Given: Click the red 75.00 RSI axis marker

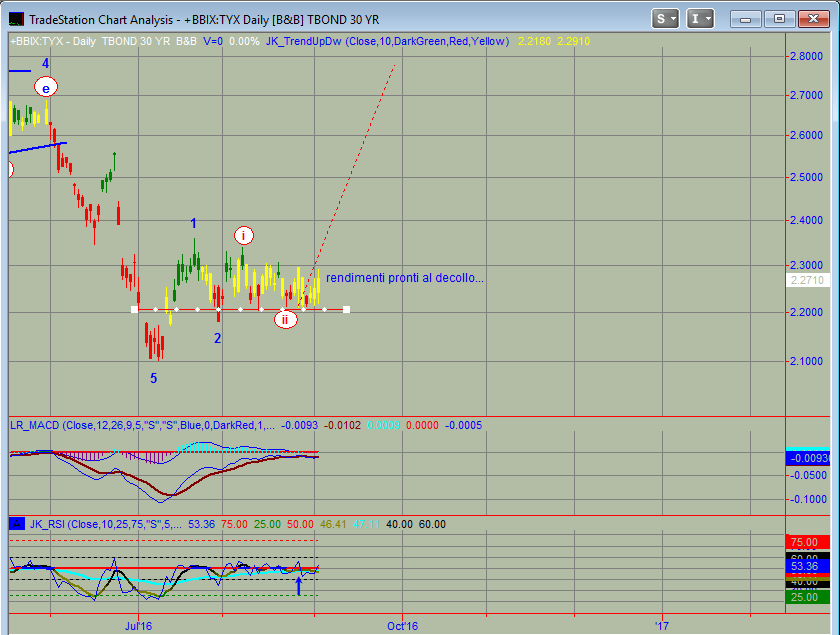Looking at the screenshot, I should 808,542.
